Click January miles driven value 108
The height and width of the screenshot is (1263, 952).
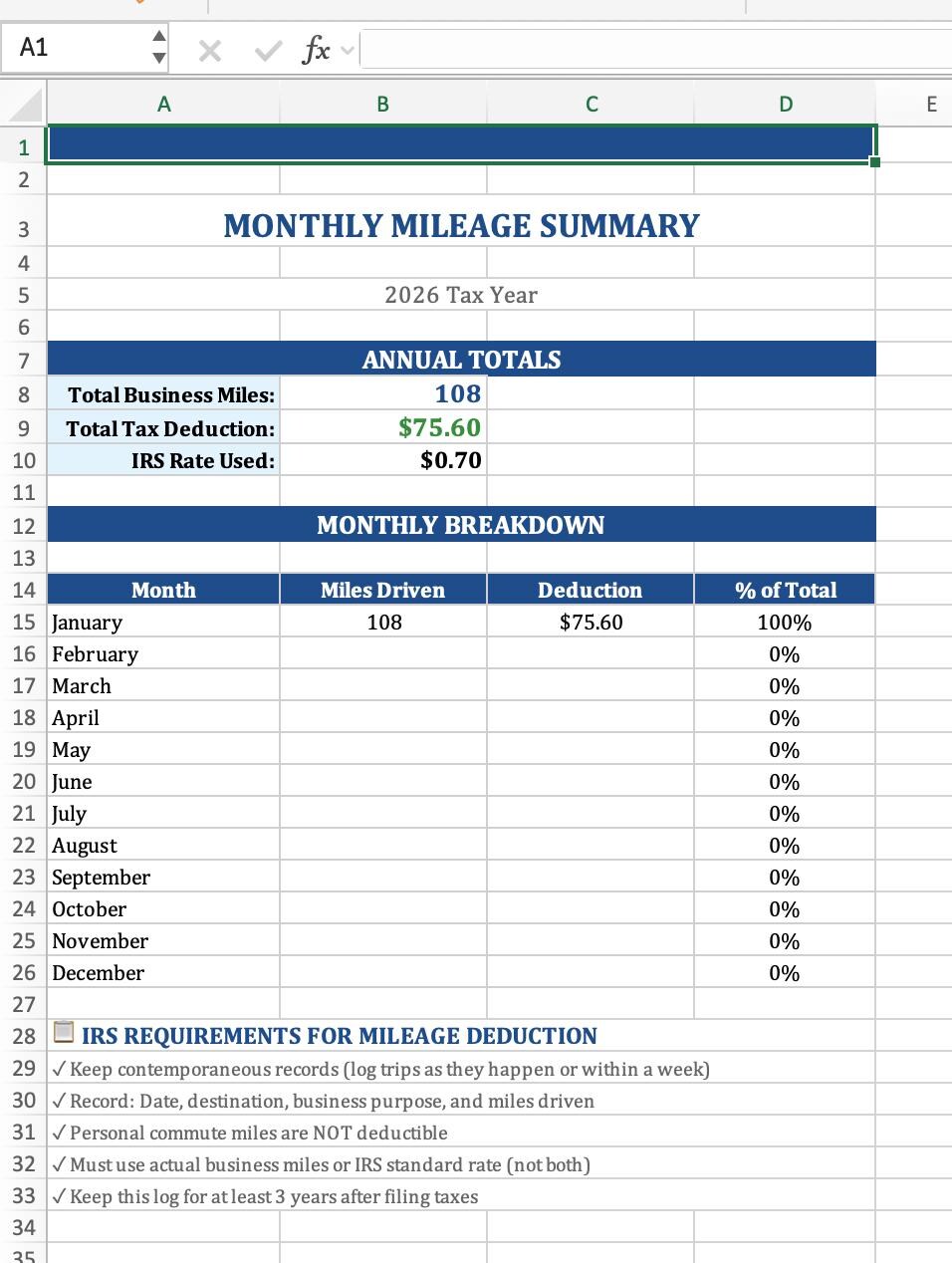click(384, 623)
